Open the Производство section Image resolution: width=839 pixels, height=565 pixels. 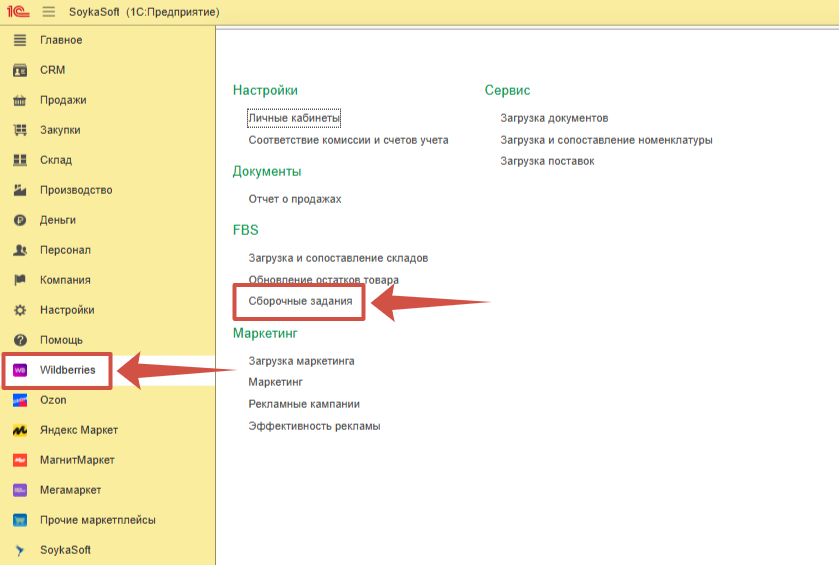76,190
